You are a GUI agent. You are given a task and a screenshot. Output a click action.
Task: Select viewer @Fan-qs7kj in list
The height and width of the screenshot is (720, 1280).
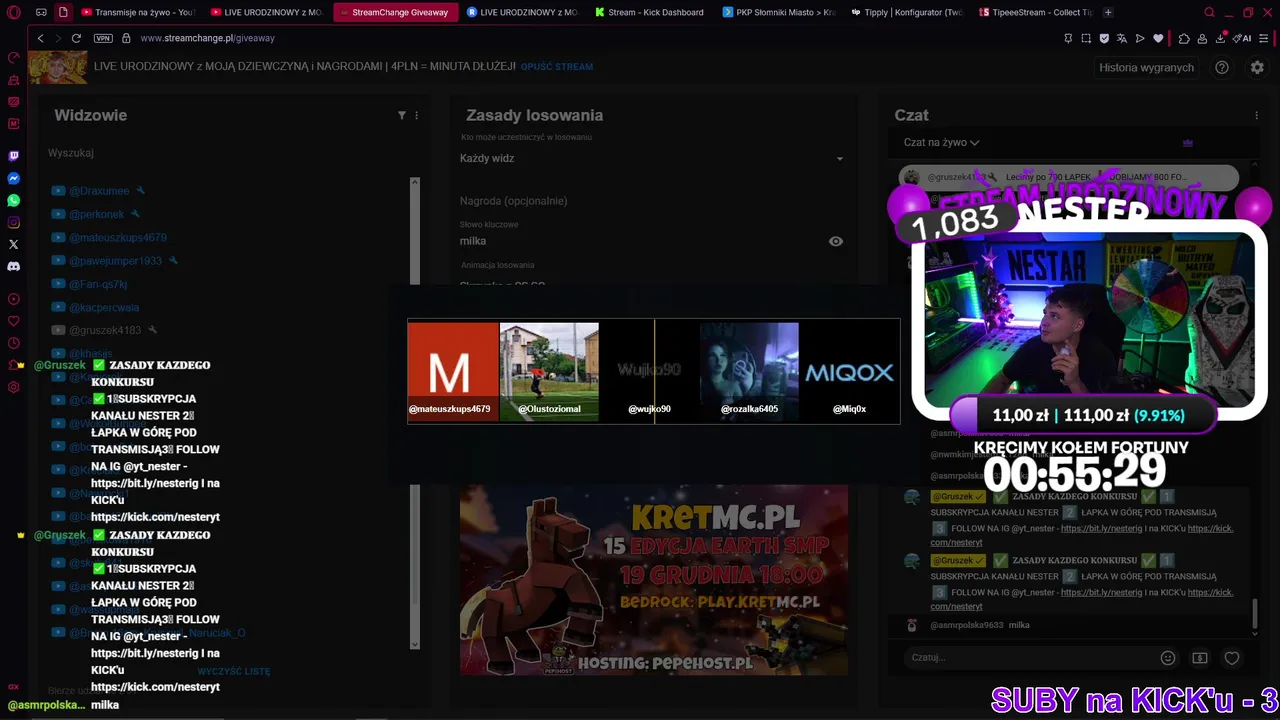[98, 284]
